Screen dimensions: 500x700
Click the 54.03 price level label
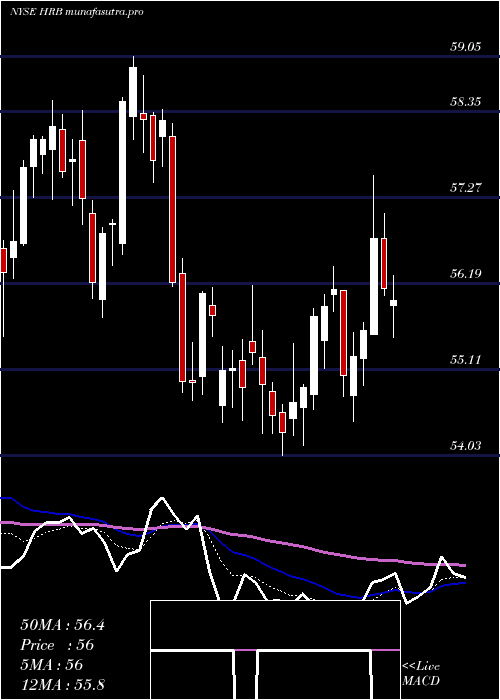click(465, 445)
